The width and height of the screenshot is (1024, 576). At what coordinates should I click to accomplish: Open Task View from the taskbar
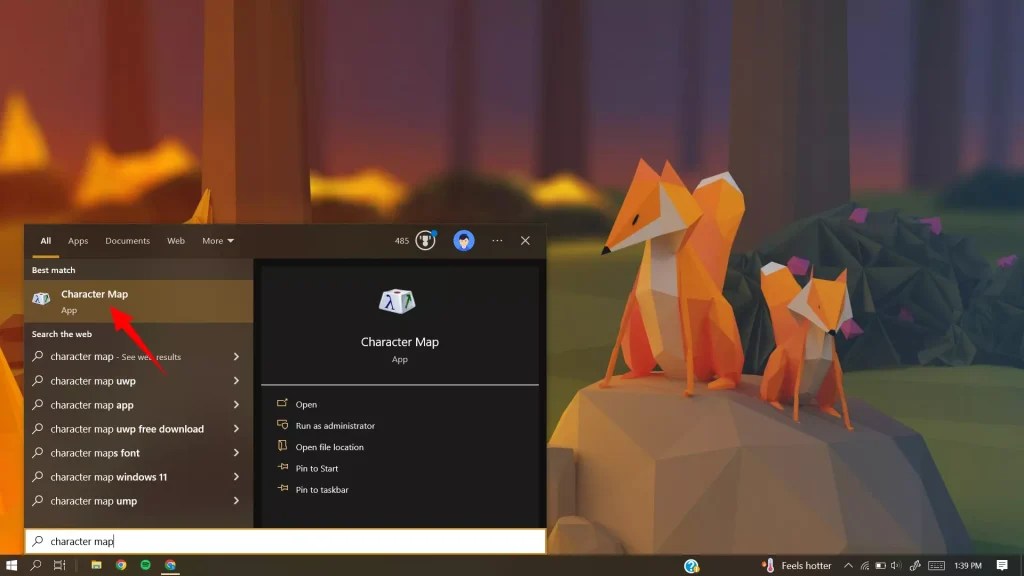click(x=59, y=566)
